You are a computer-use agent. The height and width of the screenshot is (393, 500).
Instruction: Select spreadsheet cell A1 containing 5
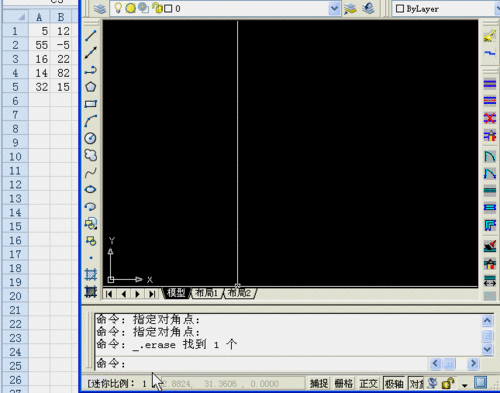pyautogui.click(x=39, y=31)
